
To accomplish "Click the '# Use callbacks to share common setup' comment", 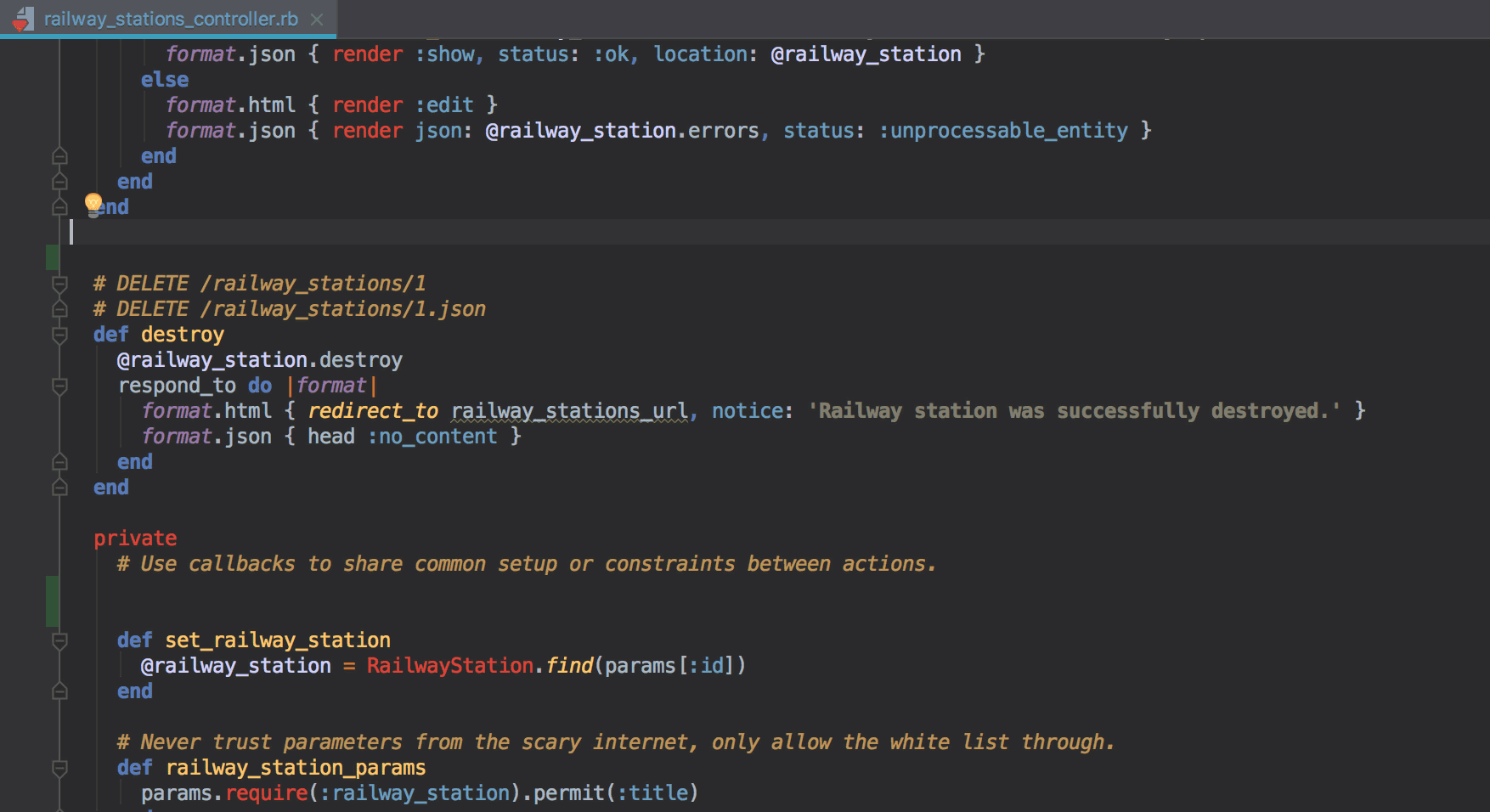I will (527, 564).
